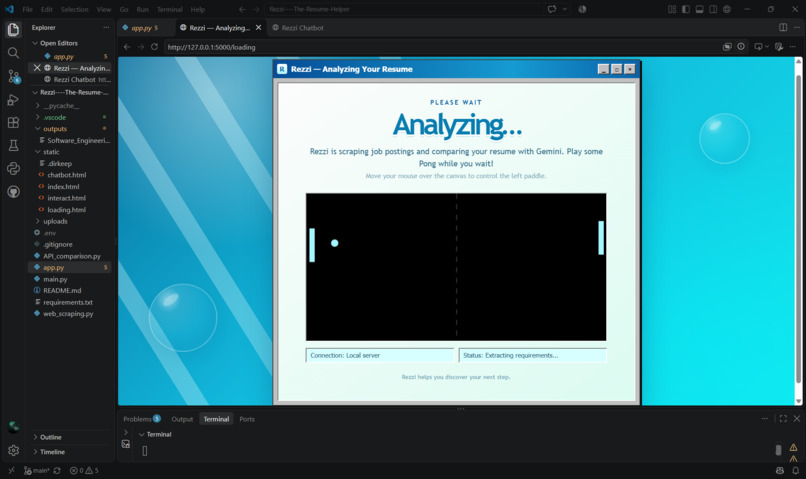Viewport: 806px width, 479px height.
Task: Open the Accounts avatar menu
Action: [x=13, y=427]
